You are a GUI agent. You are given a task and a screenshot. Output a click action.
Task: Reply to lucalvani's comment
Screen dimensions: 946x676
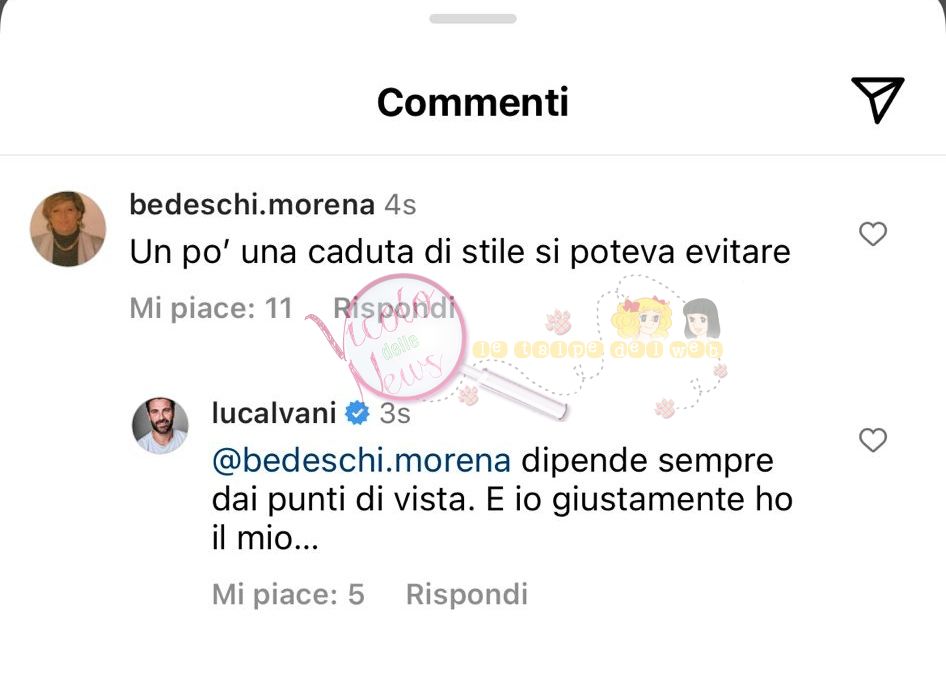[467, 594]
